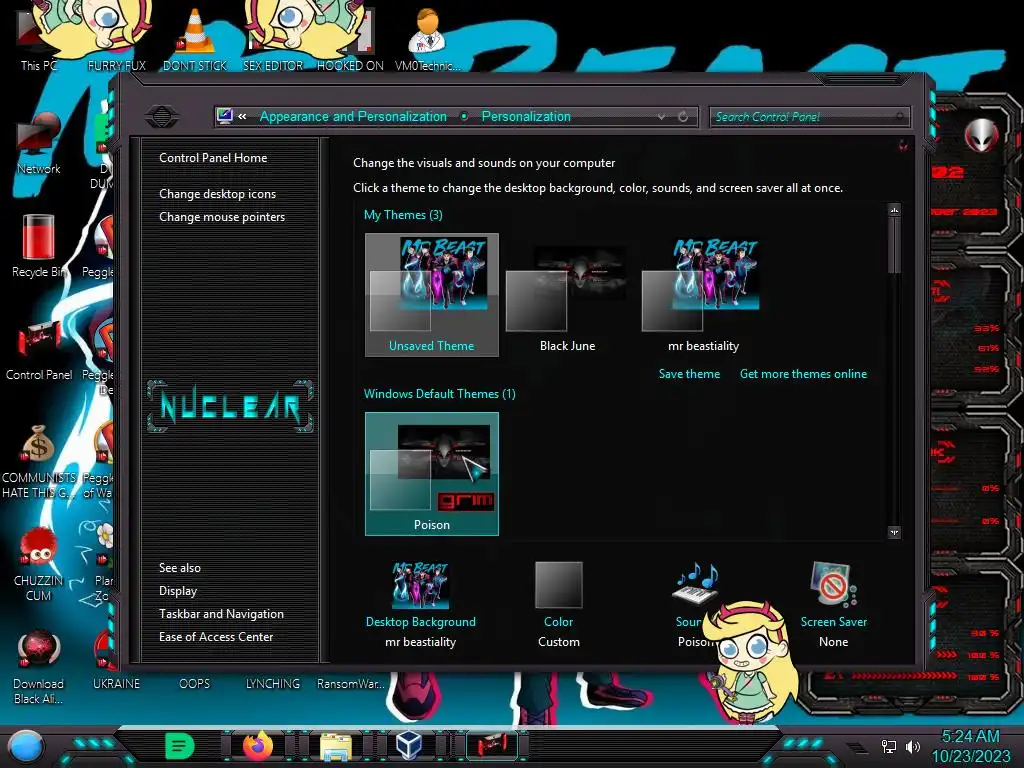Click the alien head gadget icon

(x=981, y=135)
